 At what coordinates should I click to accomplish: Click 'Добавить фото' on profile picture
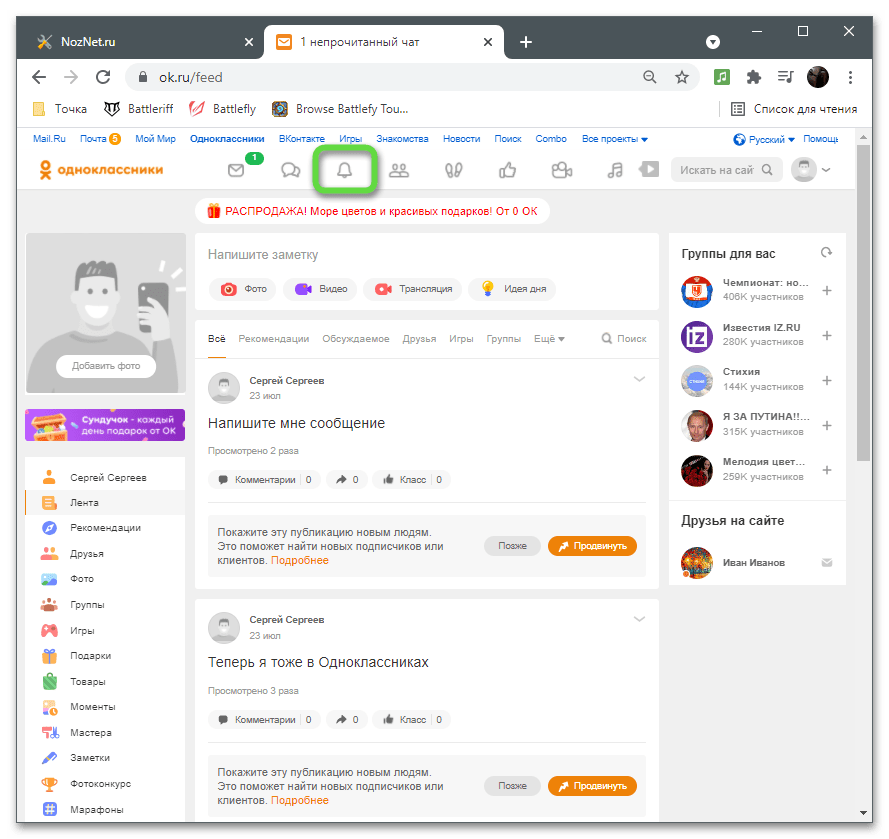[x=106, y=366]
